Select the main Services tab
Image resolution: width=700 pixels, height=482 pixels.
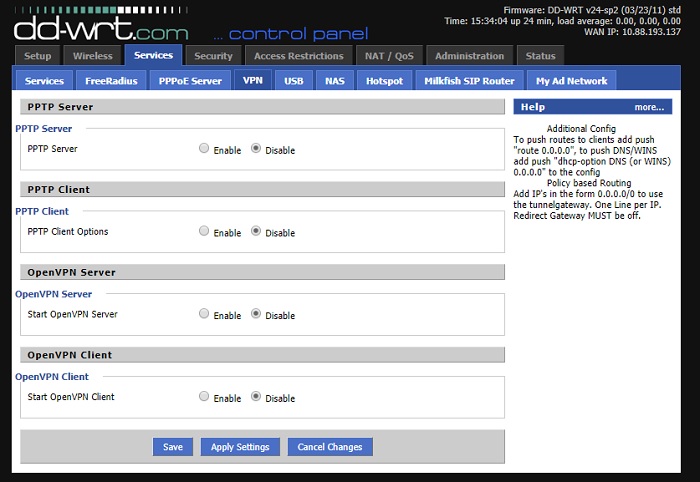[154, 55]
